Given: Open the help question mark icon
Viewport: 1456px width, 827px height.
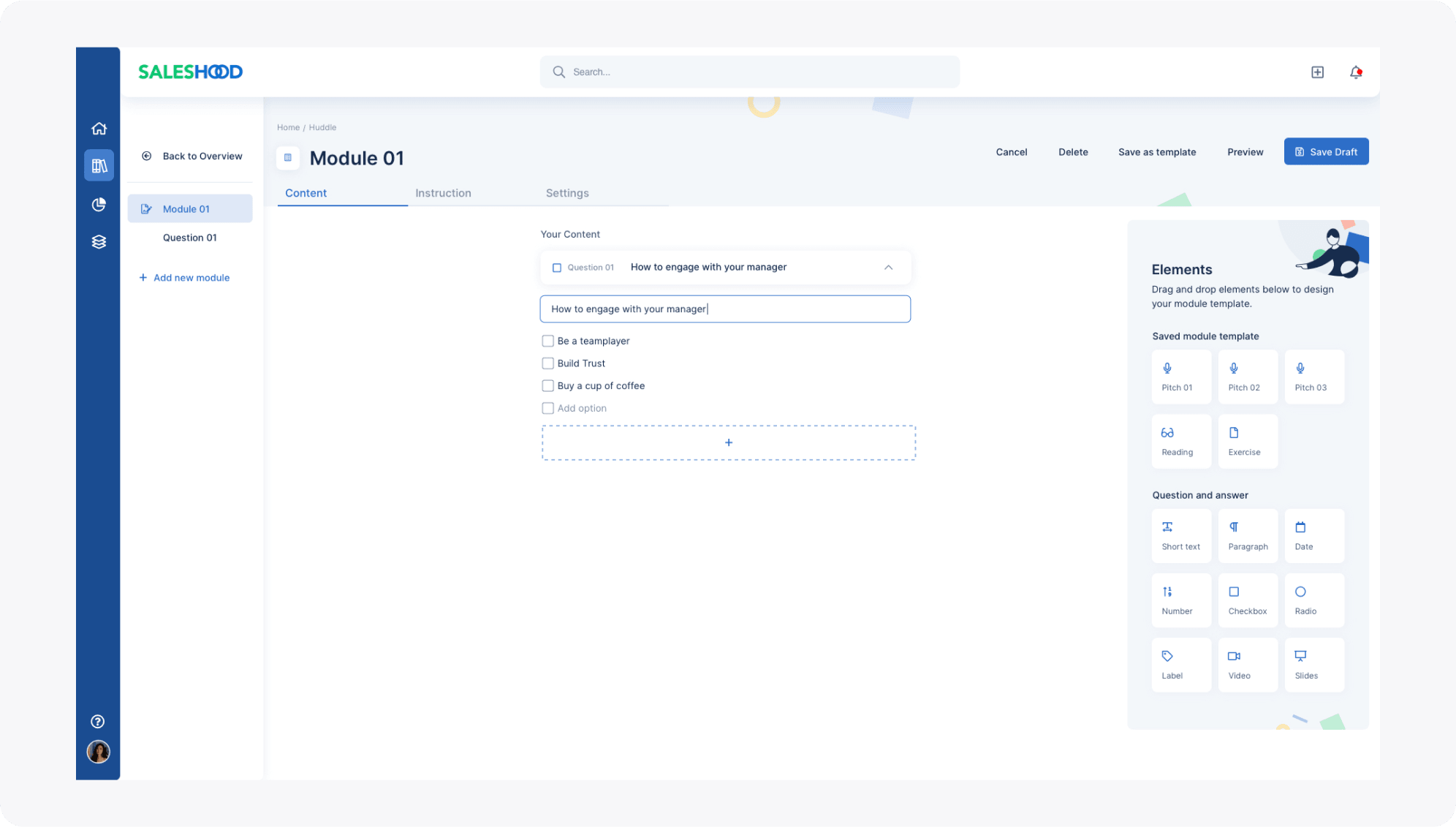Looking at the screenshot, I should click(98, 722).
